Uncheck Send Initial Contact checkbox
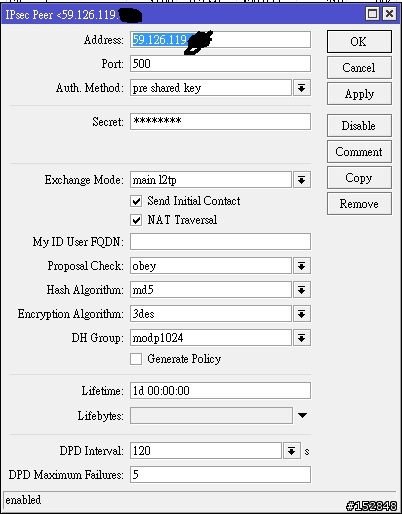The width and height of the screenshot is (402, 514). click(136, 201)
